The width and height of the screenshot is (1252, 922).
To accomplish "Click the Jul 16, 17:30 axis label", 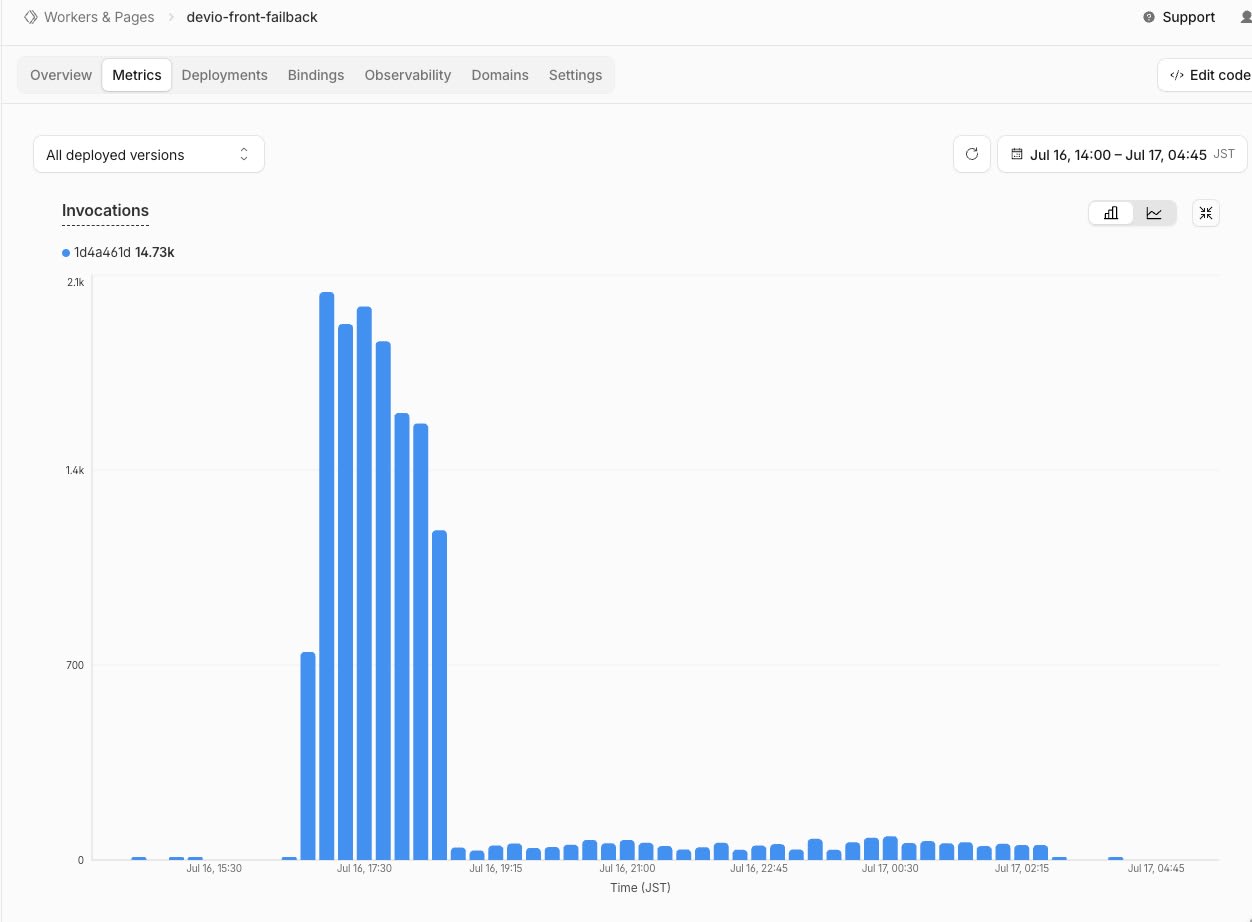I will pos(364,868).
